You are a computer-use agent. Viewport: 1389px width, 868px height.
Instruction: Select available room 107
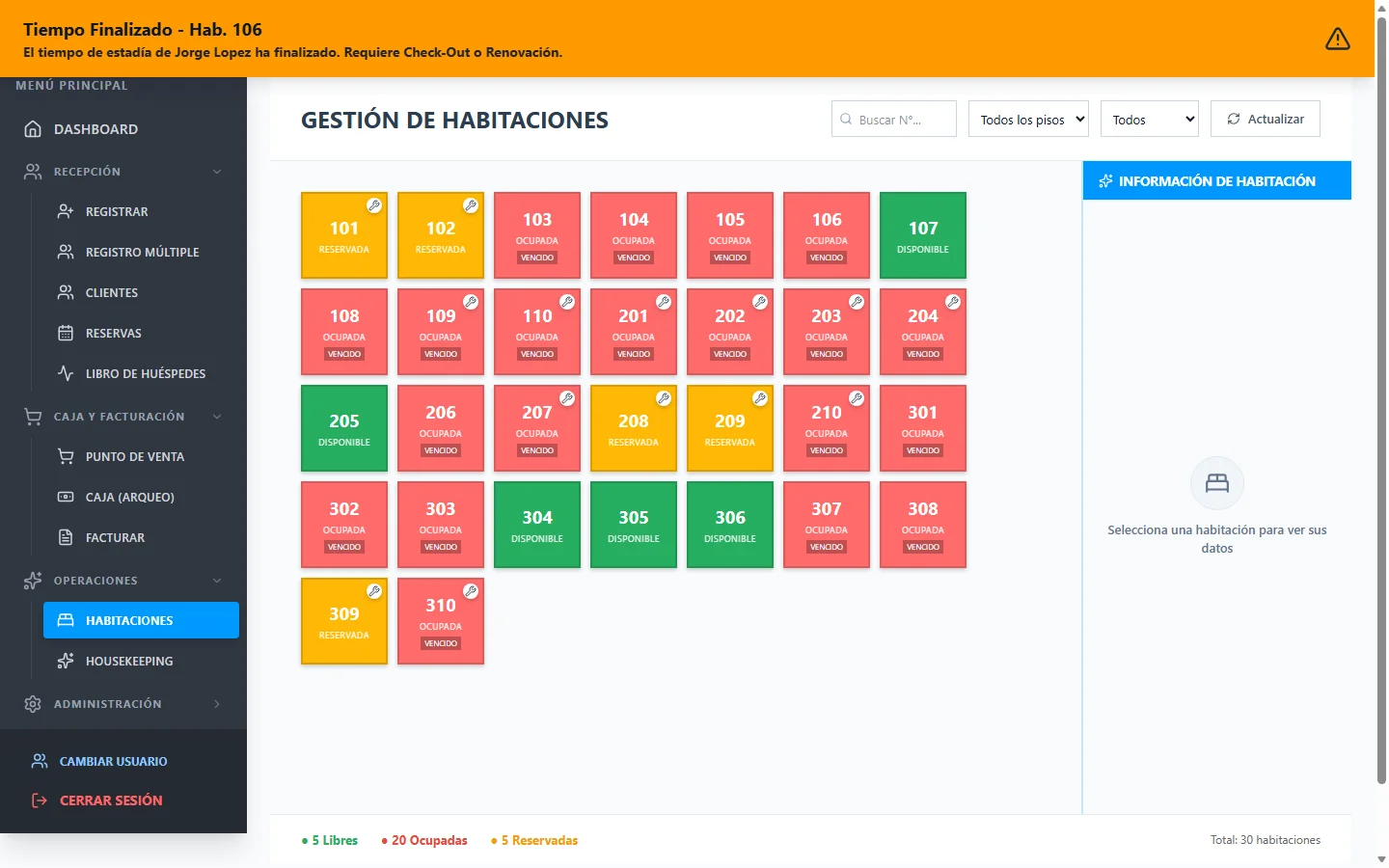(x=923, y=235)
